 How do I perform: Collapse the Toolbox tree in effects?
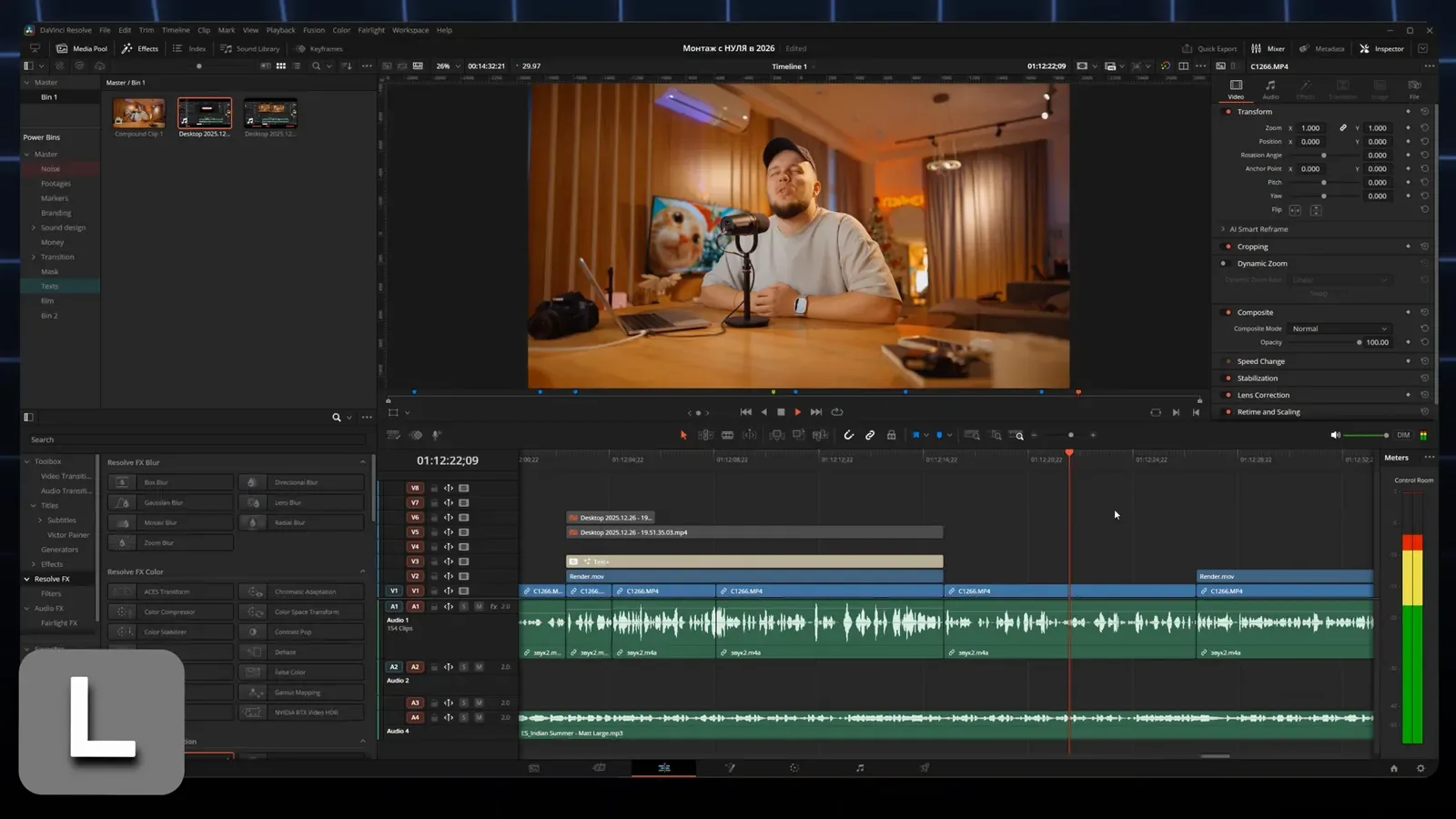pos(27,461)
